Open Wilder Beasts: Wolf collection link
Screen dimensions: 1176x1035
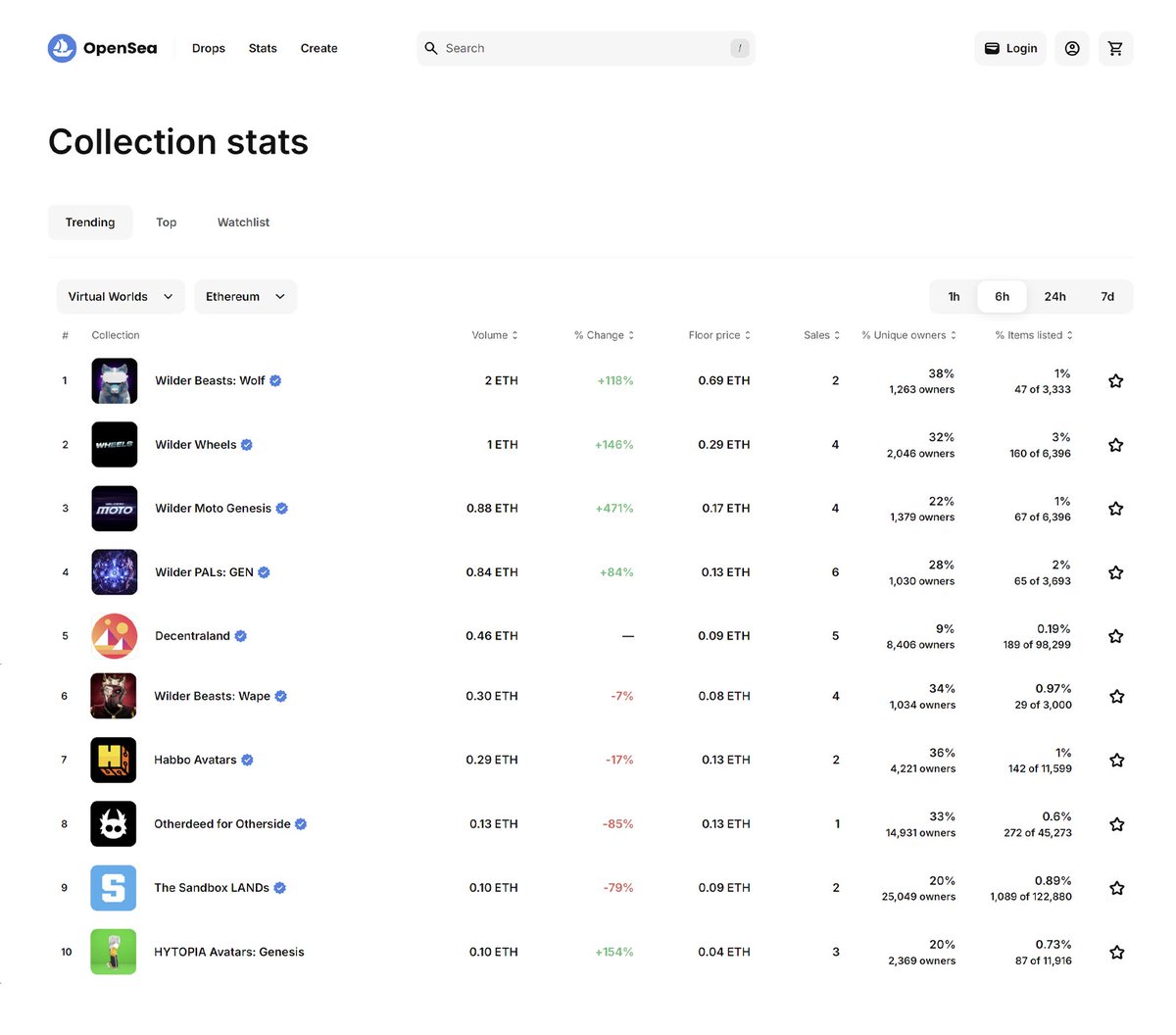click(x=210, y=381)
